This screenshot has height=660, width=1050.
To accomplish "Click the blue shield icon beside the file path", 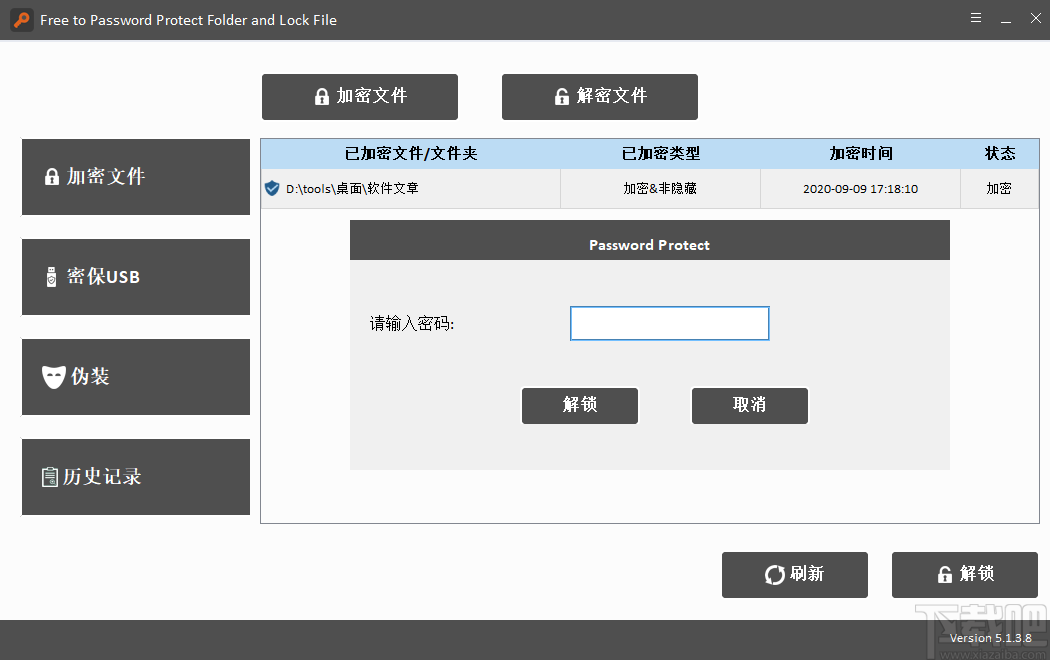I will click(271, 188).
